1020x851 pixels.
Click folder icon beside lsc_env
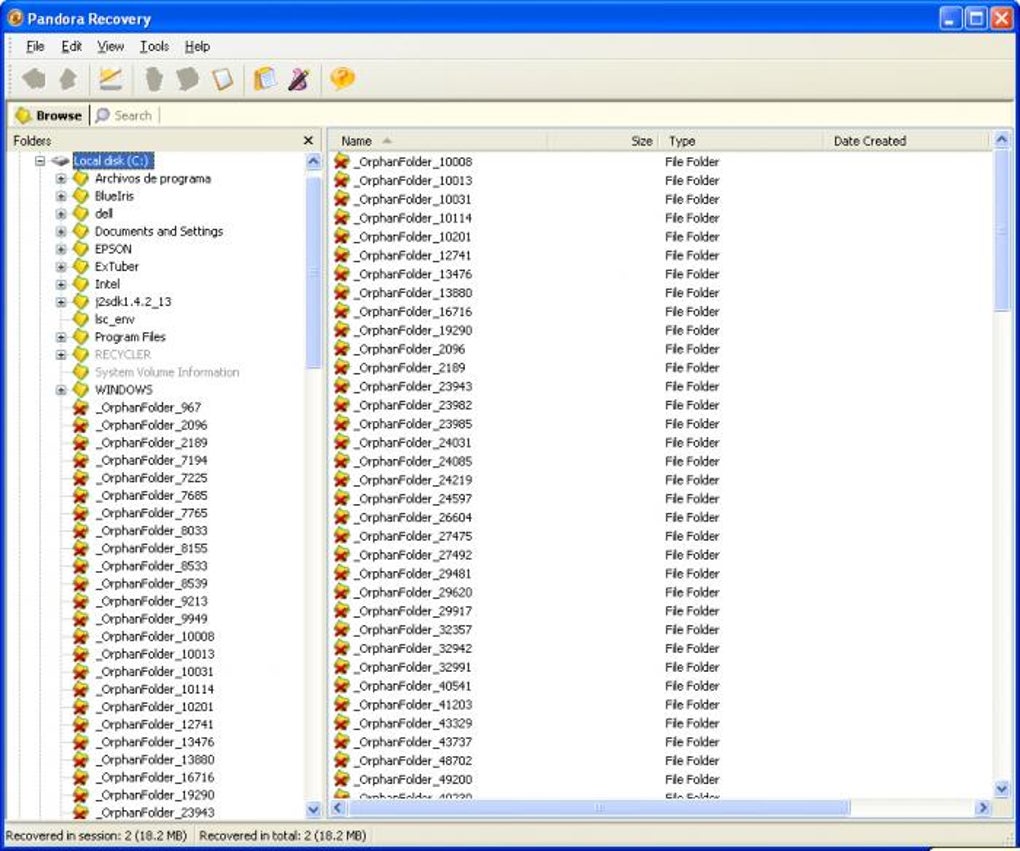80,319
